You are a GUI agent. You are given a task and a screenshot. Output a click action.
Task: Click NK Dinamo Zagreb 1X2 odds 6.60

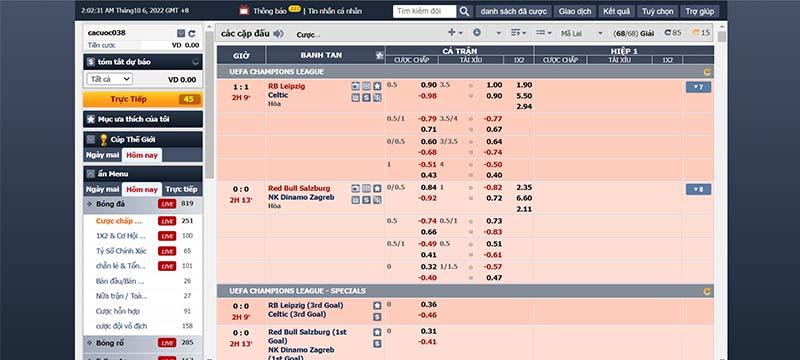pos(524,198)
